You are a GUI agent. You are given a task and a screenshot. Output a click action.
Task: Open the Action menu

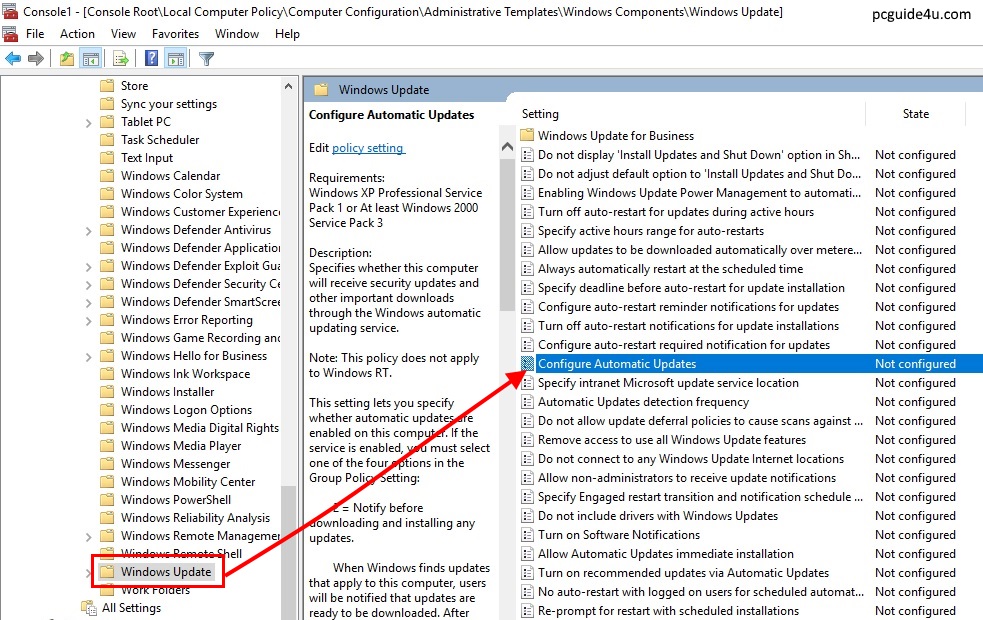[x=77, y=34]
